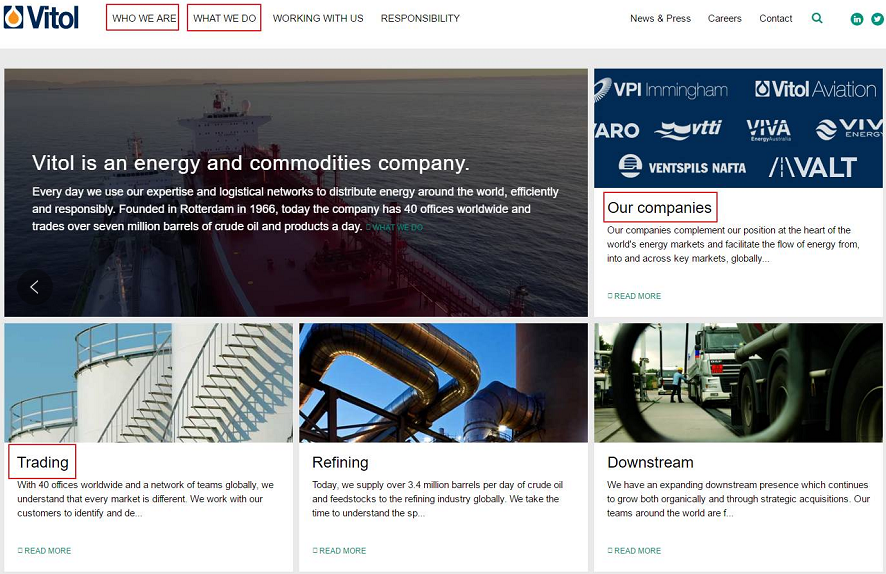886x574 pixels.
Task: Click the Viva Energy Australia logo
Action: coord(768,130)
